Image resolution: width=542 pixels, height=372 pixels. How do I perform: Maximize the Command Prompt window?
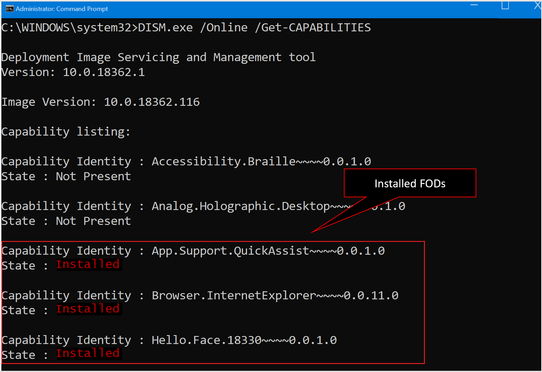coord(505,5)
